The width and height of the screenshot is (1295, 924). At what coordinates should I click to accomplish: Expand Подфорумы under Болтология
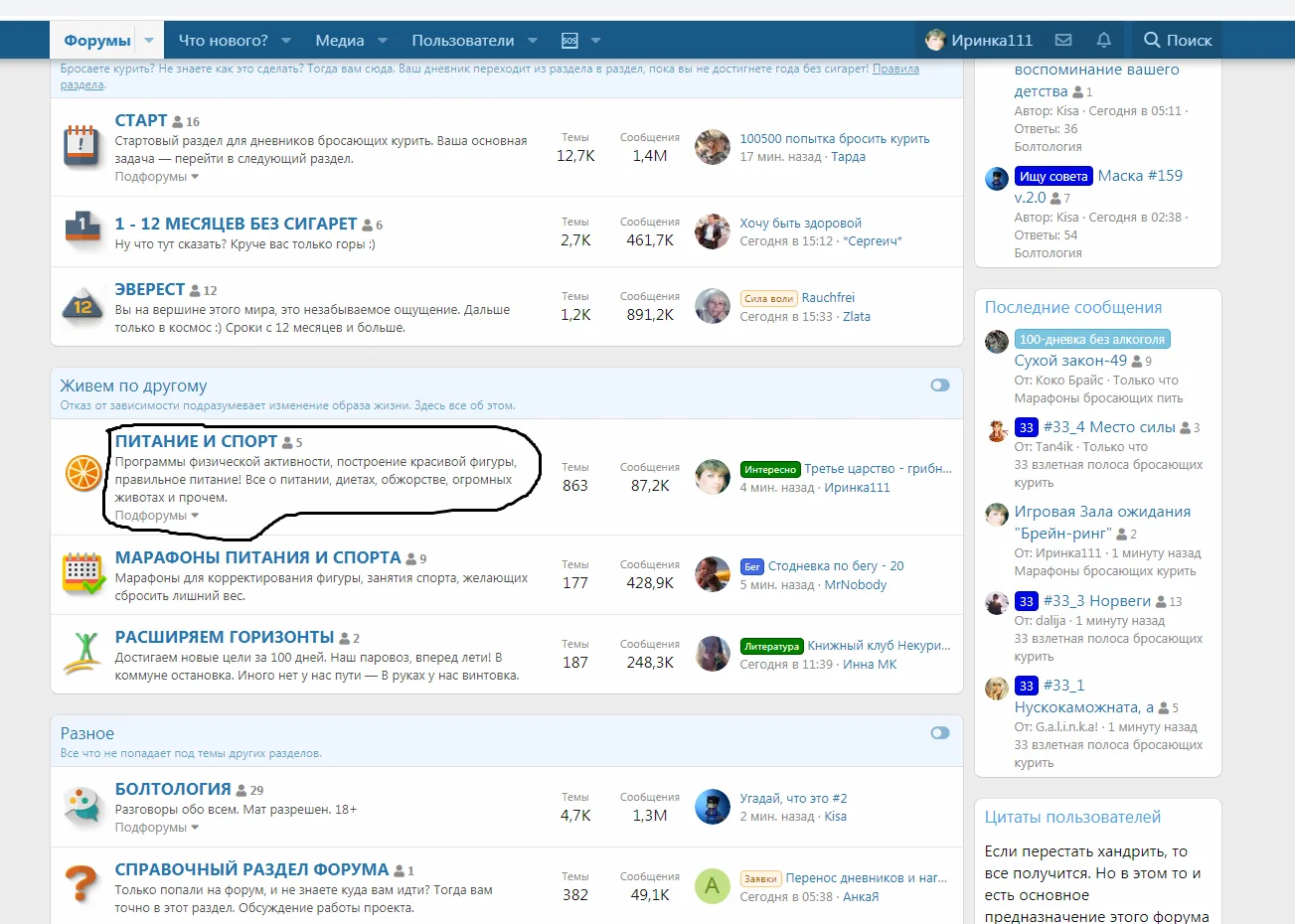click(157, 828)
